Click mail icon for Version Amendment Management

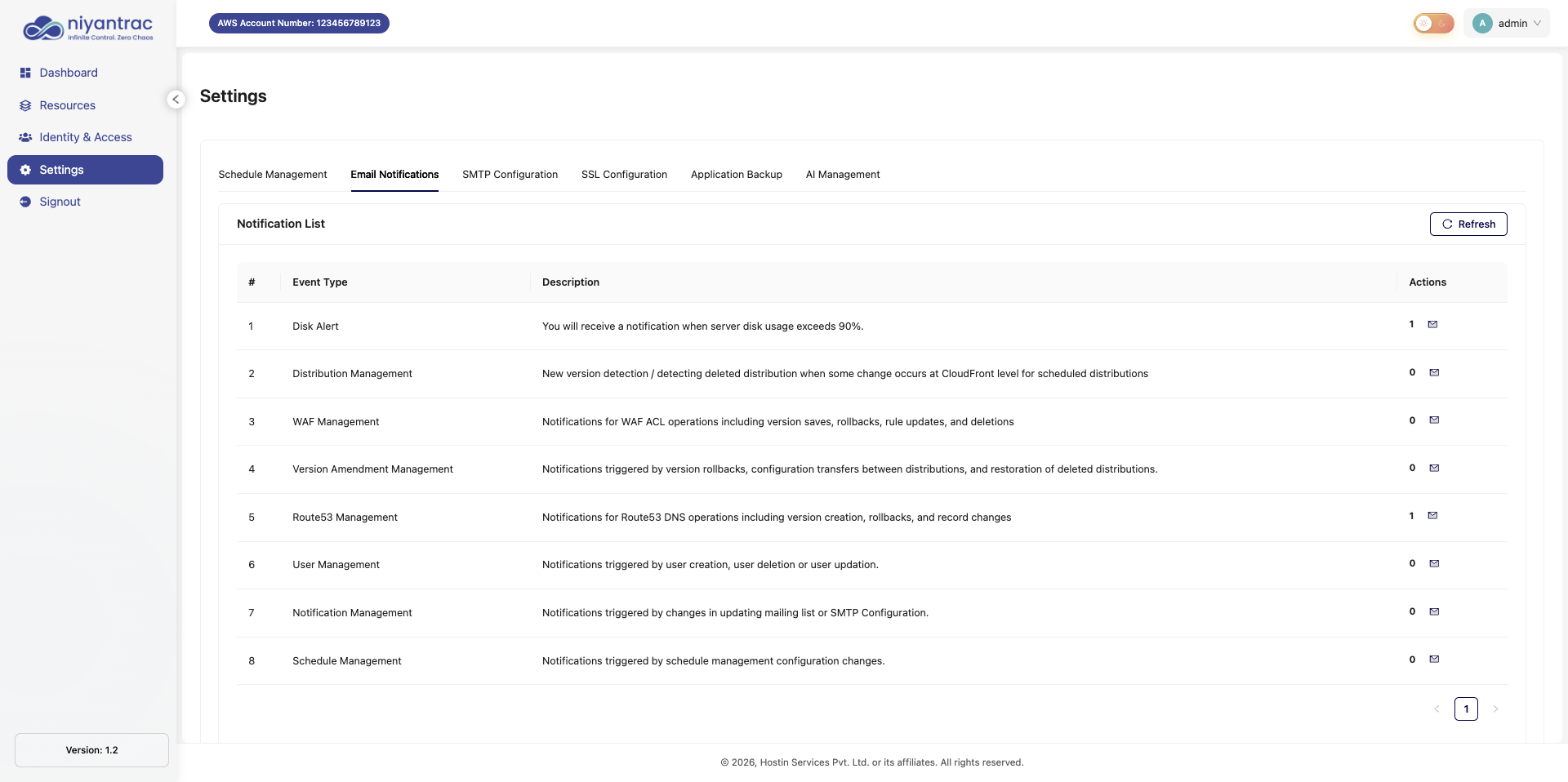pyautogui.click(x=1434, y=468)
